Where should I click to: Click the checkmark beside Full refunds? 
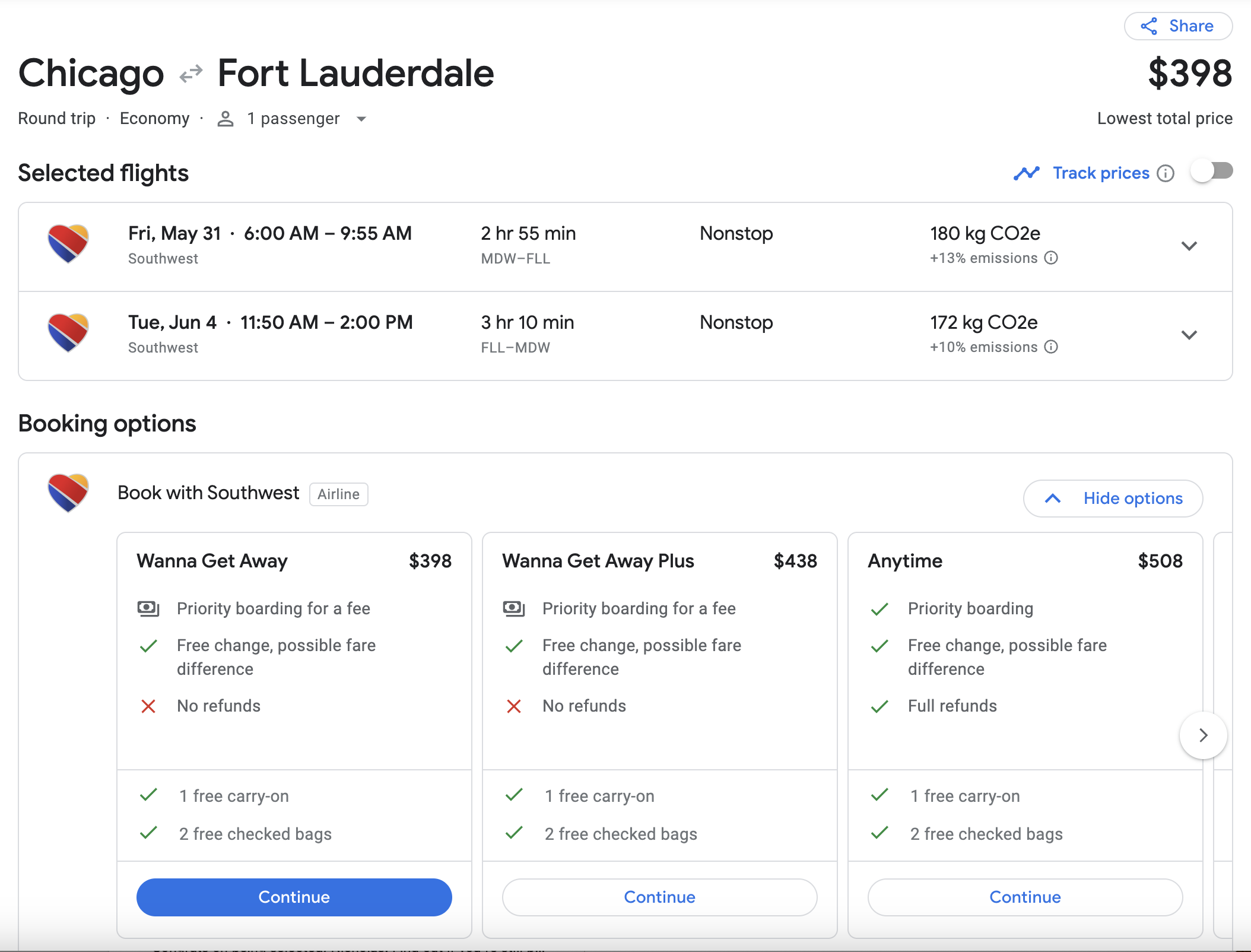(879, 706)
